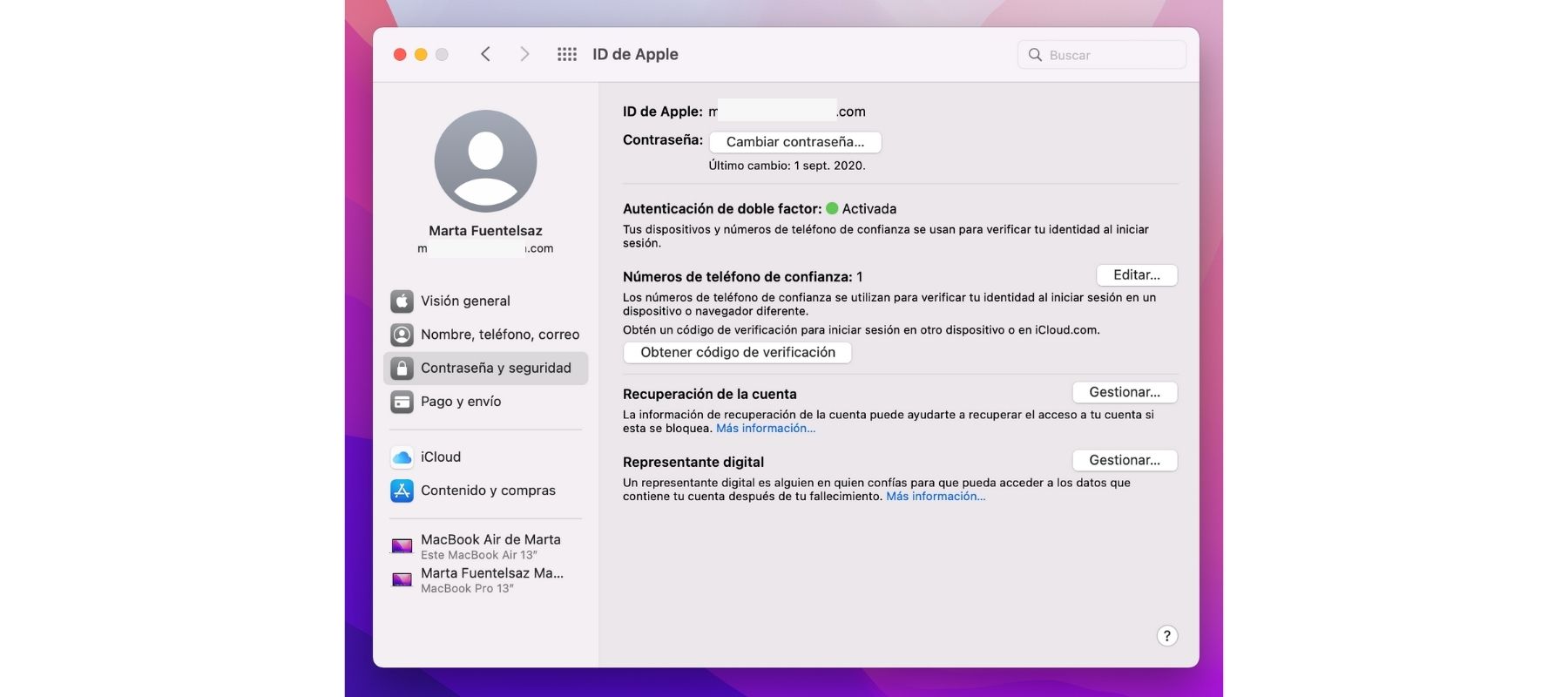
Task: Click the Representante digital heading
Action: pos(693,462)
